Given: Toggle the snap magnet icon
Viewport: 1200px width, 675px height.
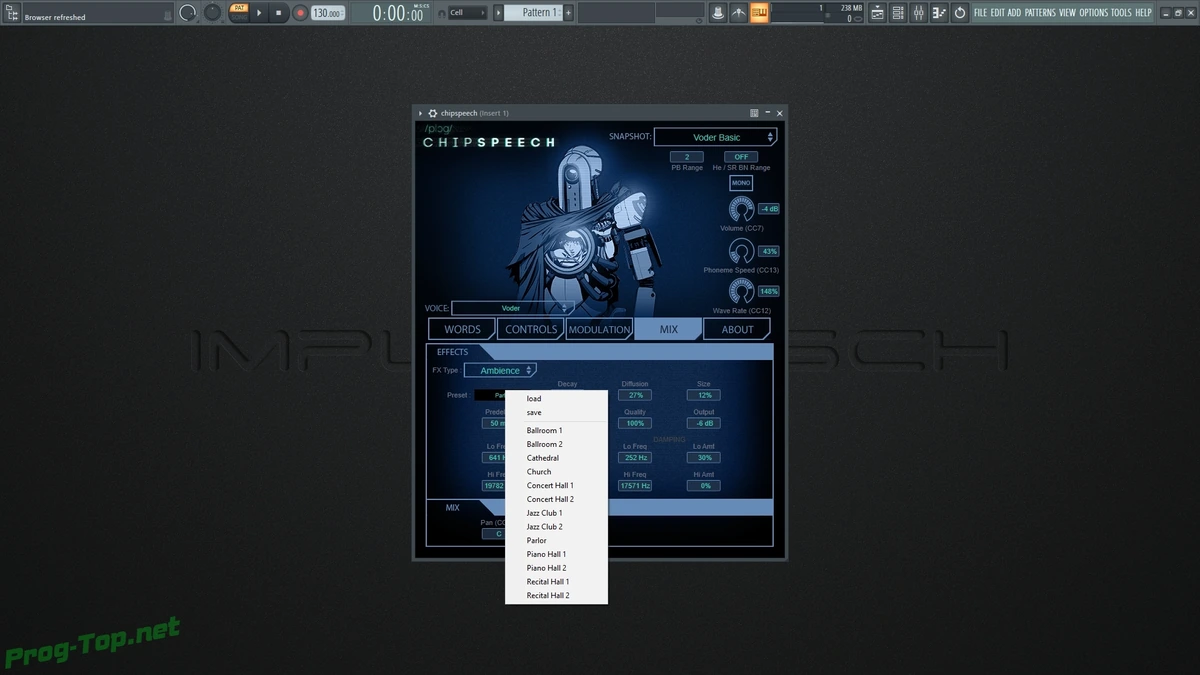Looking at the screenshot, I should pyautogui.click(x=442, y=13).
